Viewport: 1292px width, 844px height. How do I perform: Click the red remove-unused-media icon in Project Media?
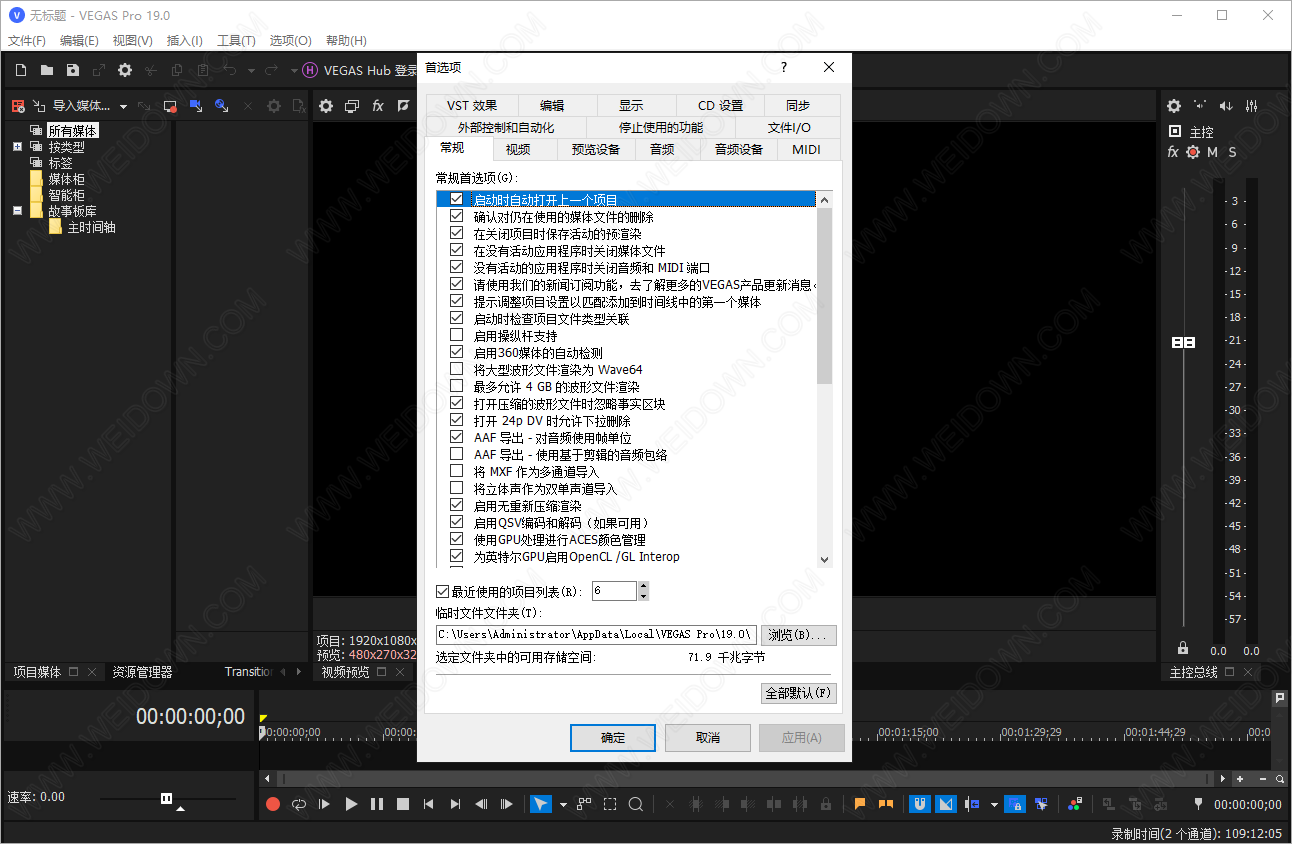[17, 106]
